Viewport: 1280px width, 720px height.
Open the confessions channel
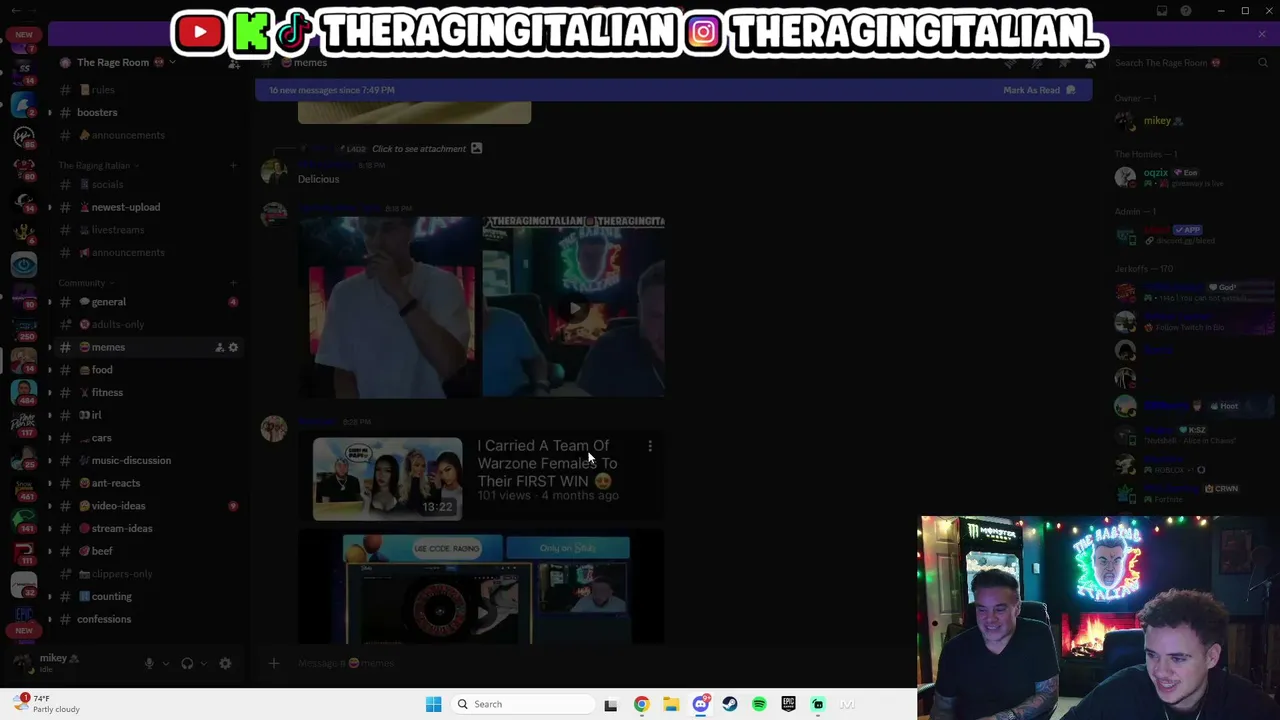coord(148,619)
